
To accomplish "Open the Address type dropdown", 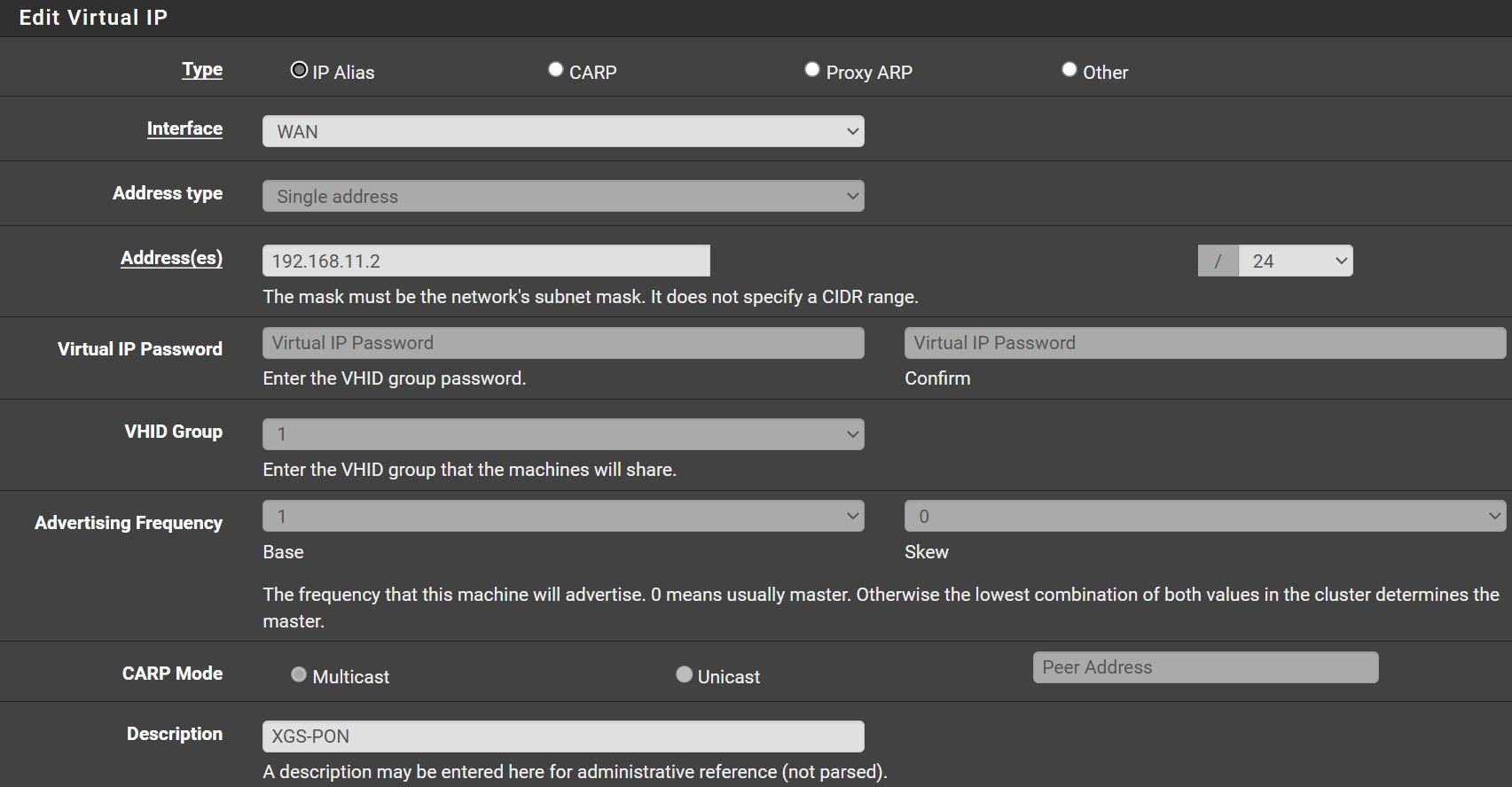I will [563, 196].
